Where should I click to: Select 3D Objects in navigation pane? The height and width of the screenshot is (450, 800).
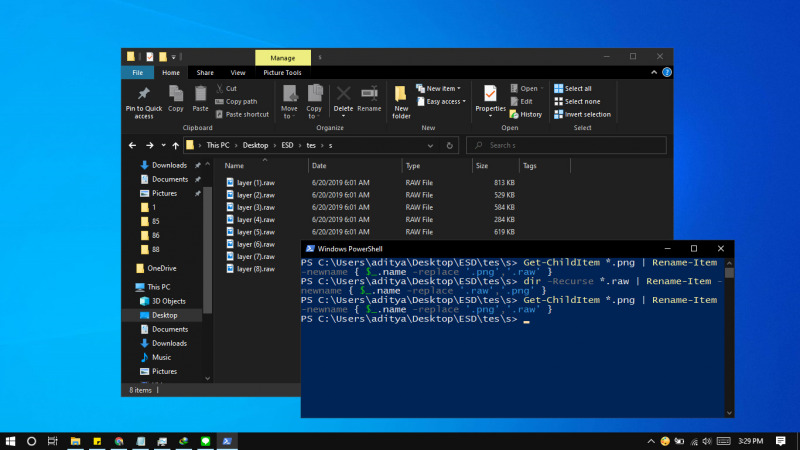[x=162, y=301]
